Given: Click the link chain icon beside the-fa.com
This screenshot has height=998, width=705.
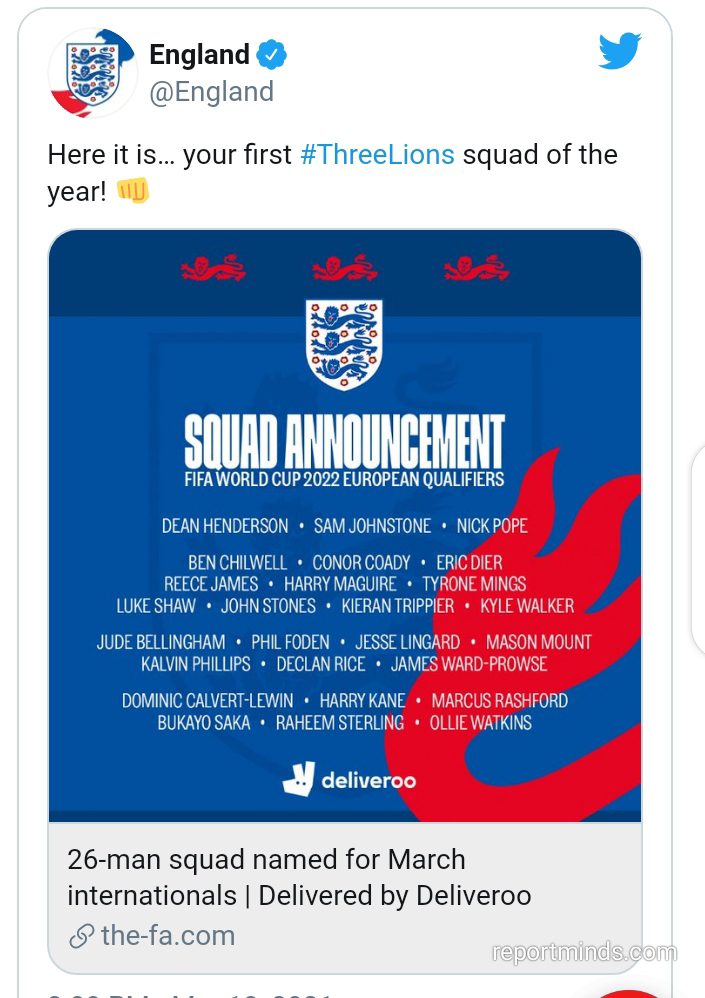Looking at the screenshot, I should (81, 936).
